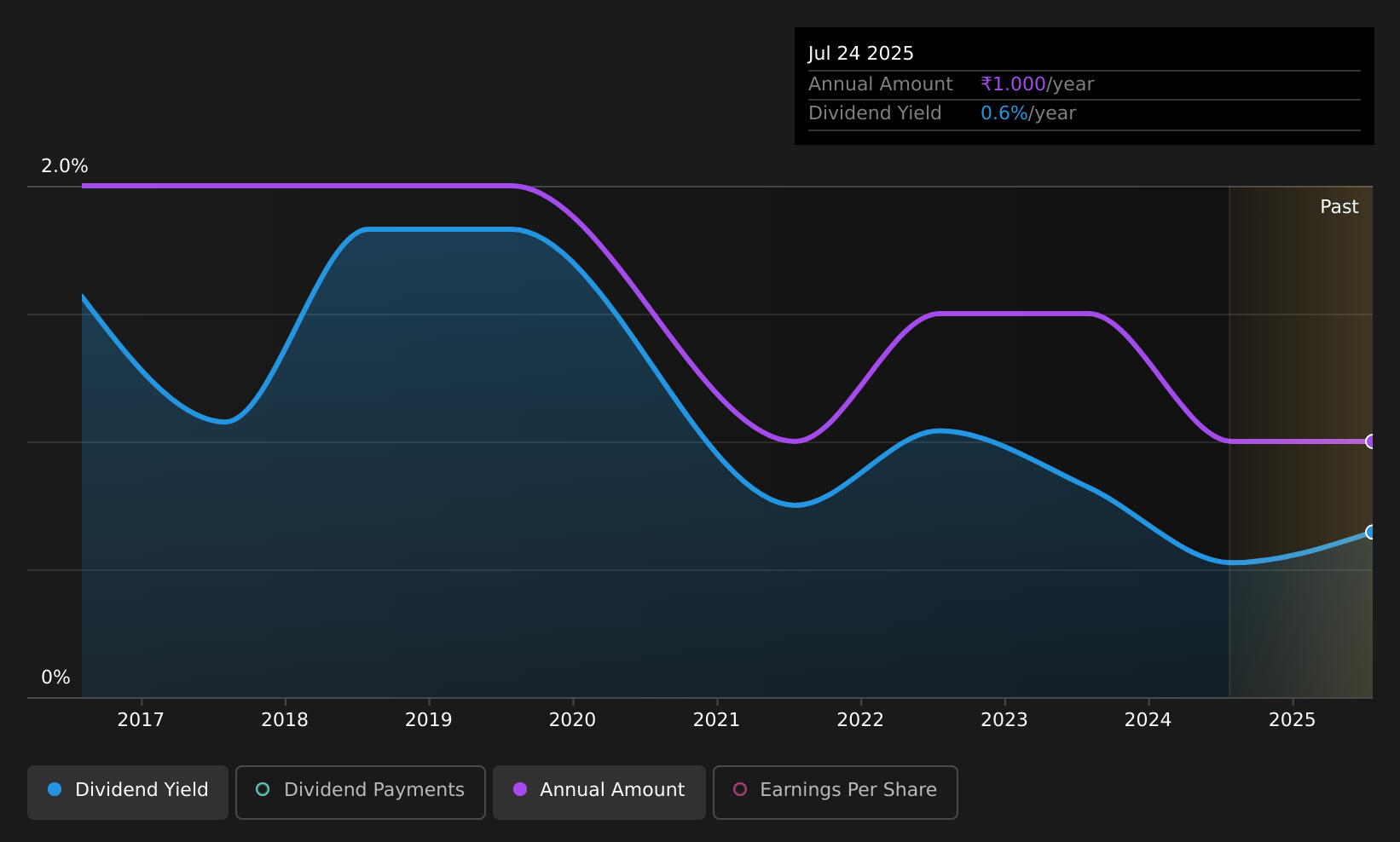
Task: Click the purple Annual Amount legend dot
Action: click(x=519, y=789)
